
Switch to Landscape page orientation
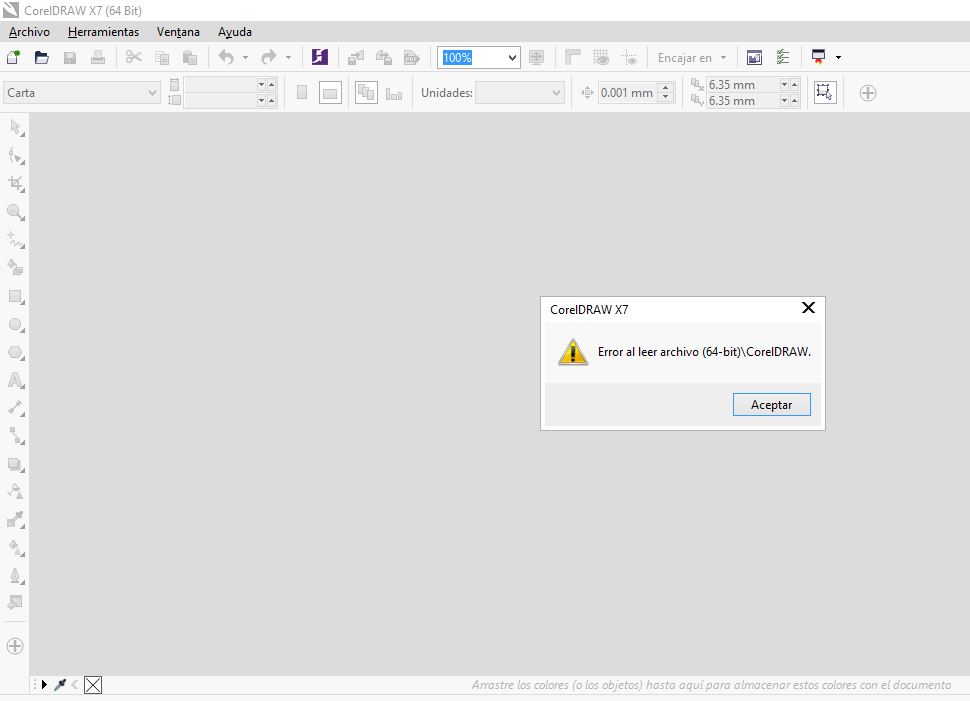[330, 93]
